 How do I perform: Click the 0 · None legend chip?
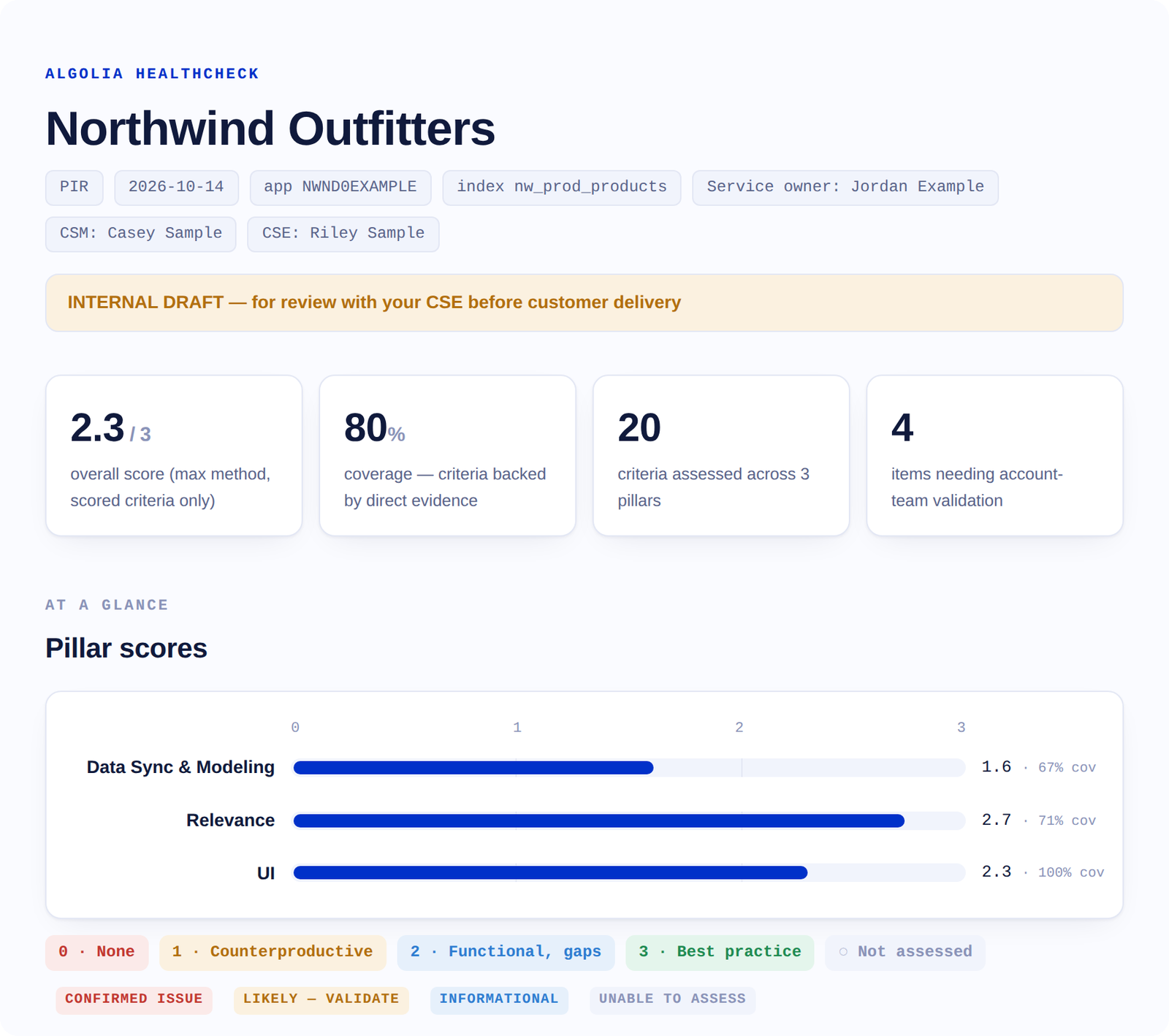point(96,953)
